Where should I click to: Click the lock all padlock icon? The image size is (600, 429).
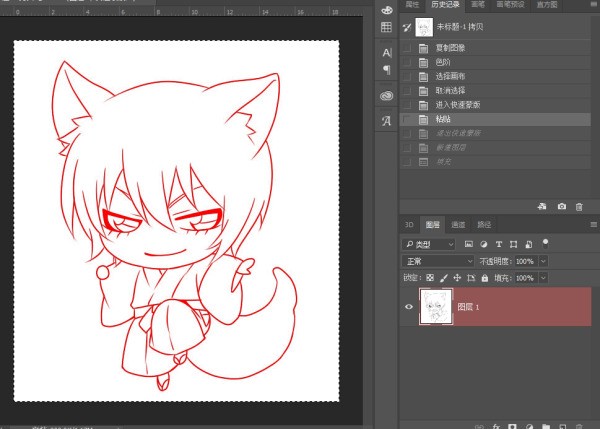(485, 277)
